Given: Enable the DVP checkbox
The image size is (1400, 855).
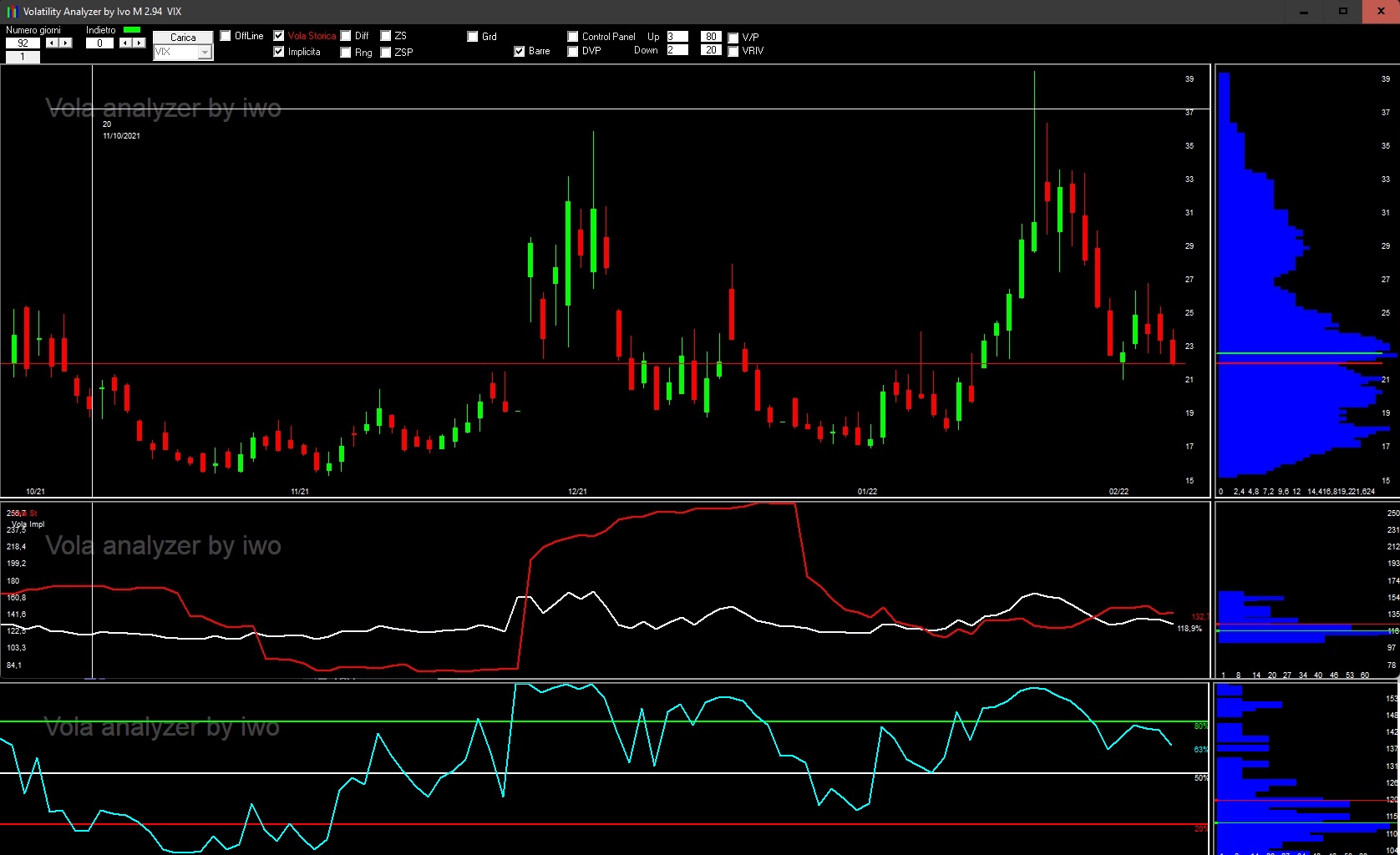Looking at the screenshot, I should (x=573, y=51).
